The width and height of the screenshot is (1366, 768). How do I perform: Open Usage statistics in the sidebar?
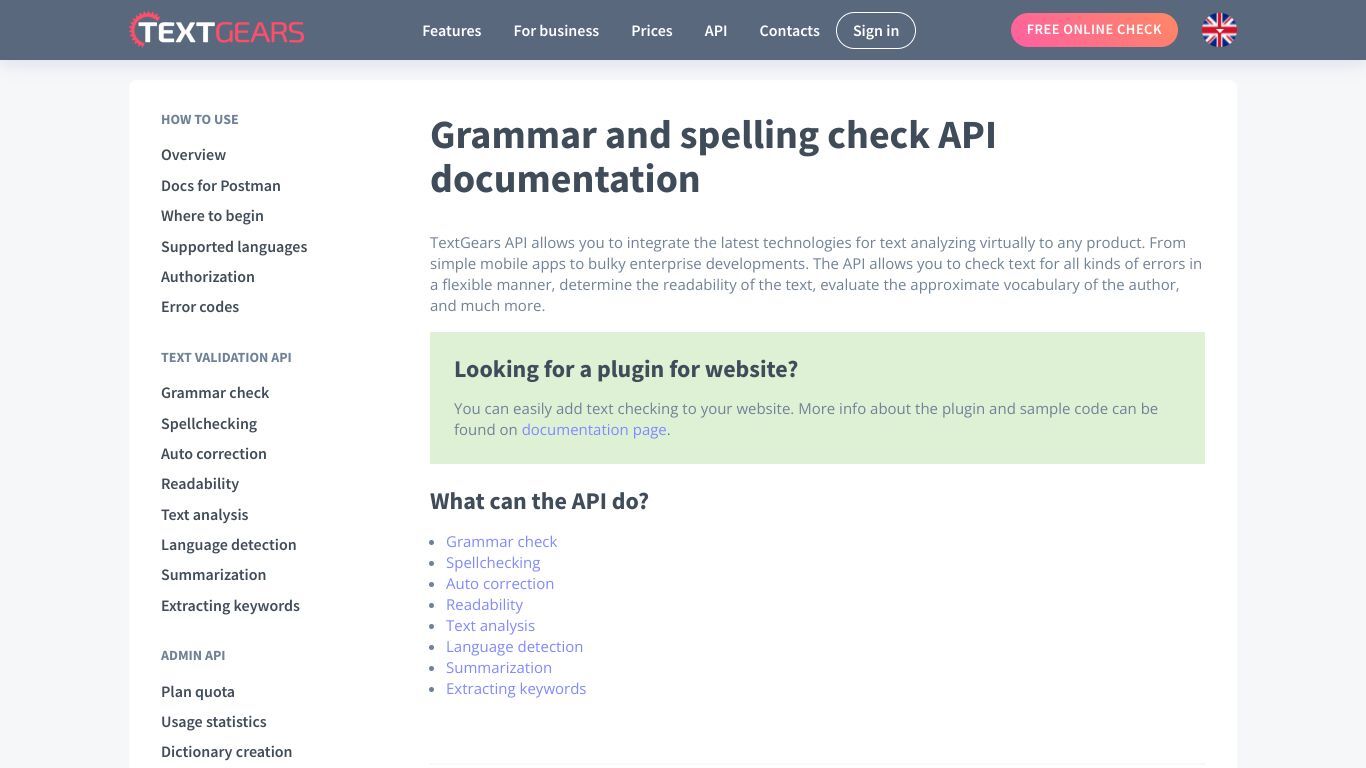click(x=213, y=722)
